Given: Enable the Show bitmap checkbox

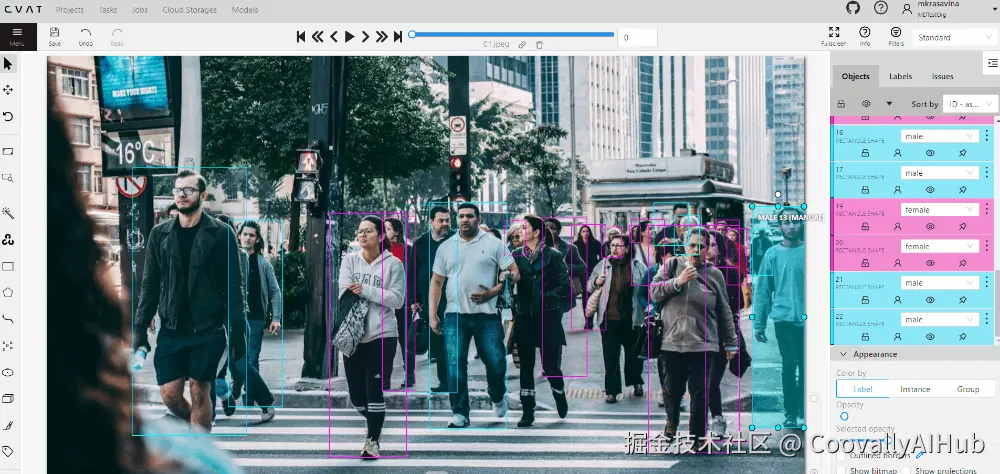Looking at the screenshot, I should pos(841,471).
